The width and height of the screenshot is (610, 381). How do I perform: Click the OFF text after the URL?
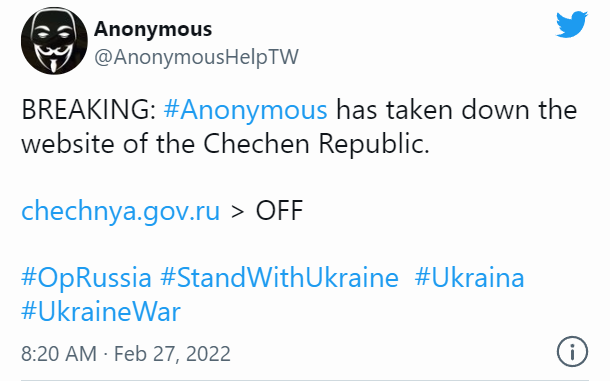pos(279,211)
